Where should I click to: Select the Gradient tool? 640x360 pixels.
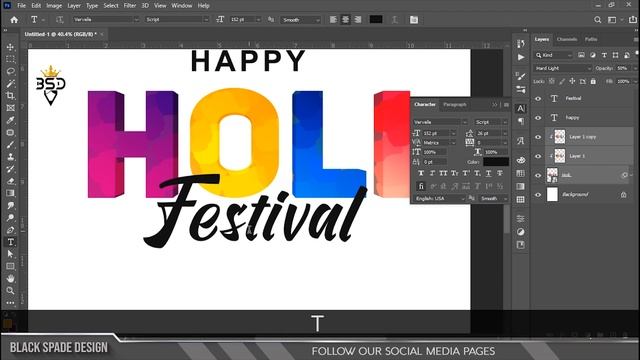point(11,193)
